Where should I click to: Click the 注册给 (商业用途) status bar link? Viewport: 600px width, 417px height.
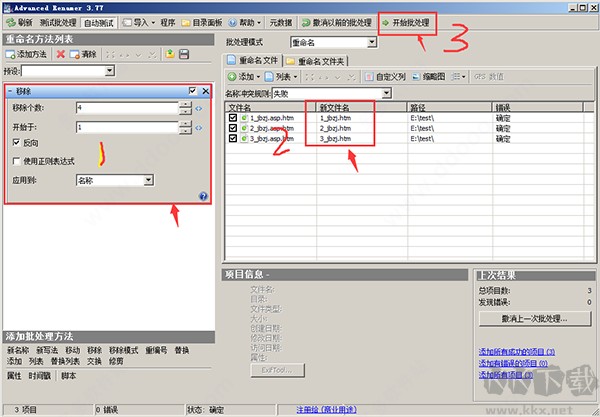(x=326, y=410)
